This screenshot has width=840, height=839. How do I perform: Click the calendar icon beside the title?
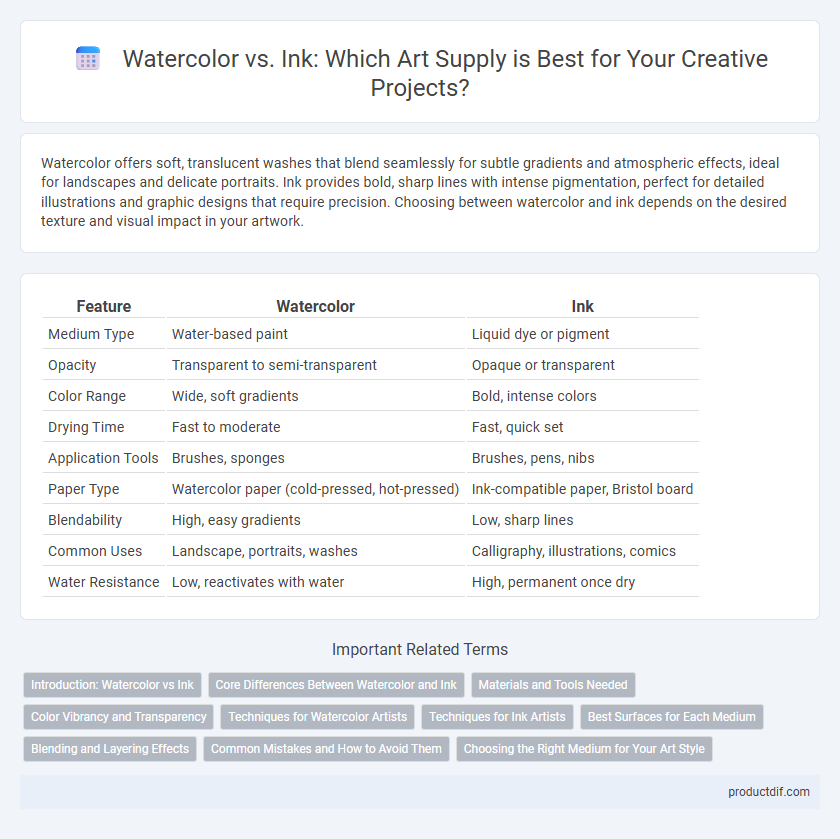(88, 58)
